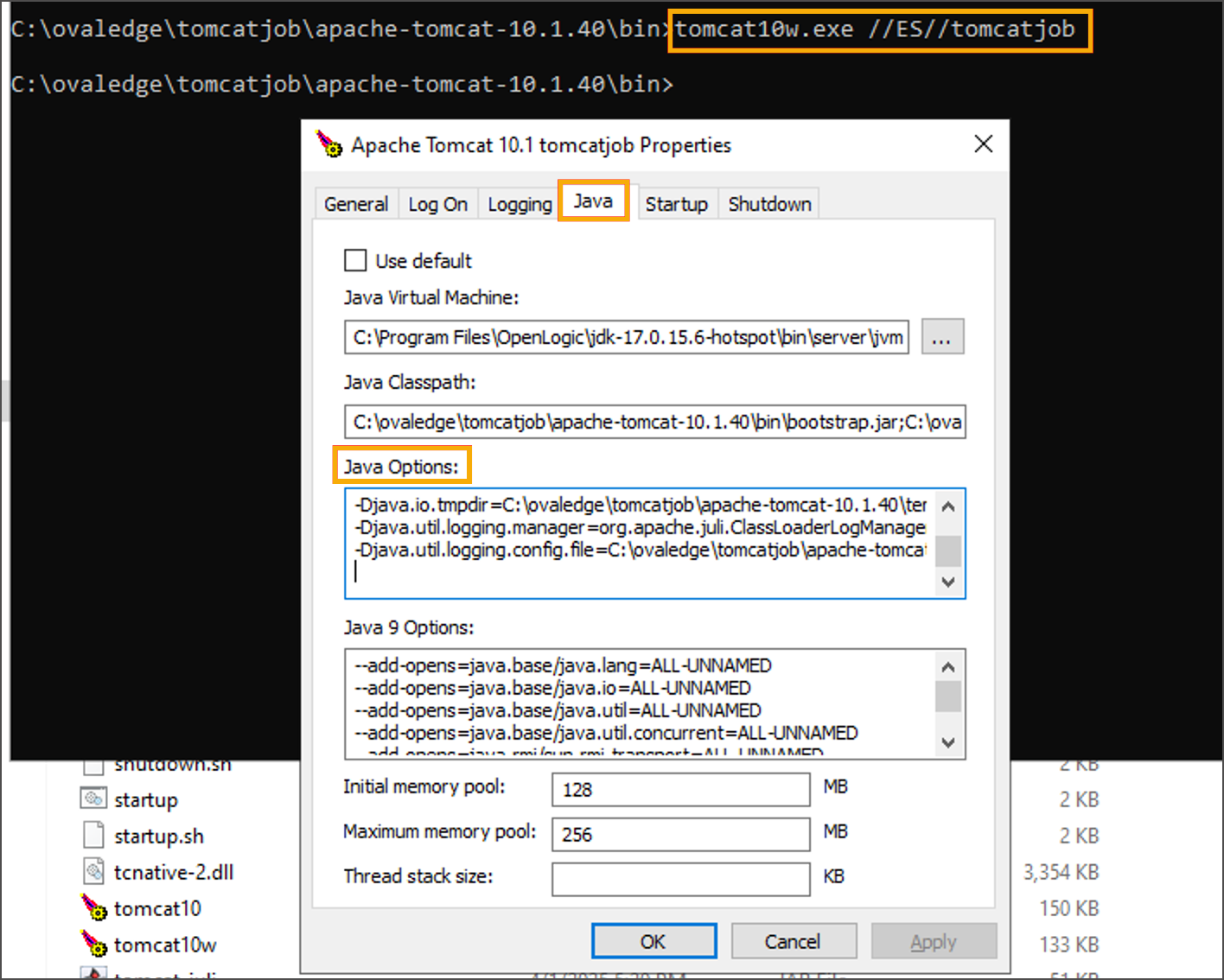
Task: Select the tomcat10 application icon in the file list
Action: [94, 907]
